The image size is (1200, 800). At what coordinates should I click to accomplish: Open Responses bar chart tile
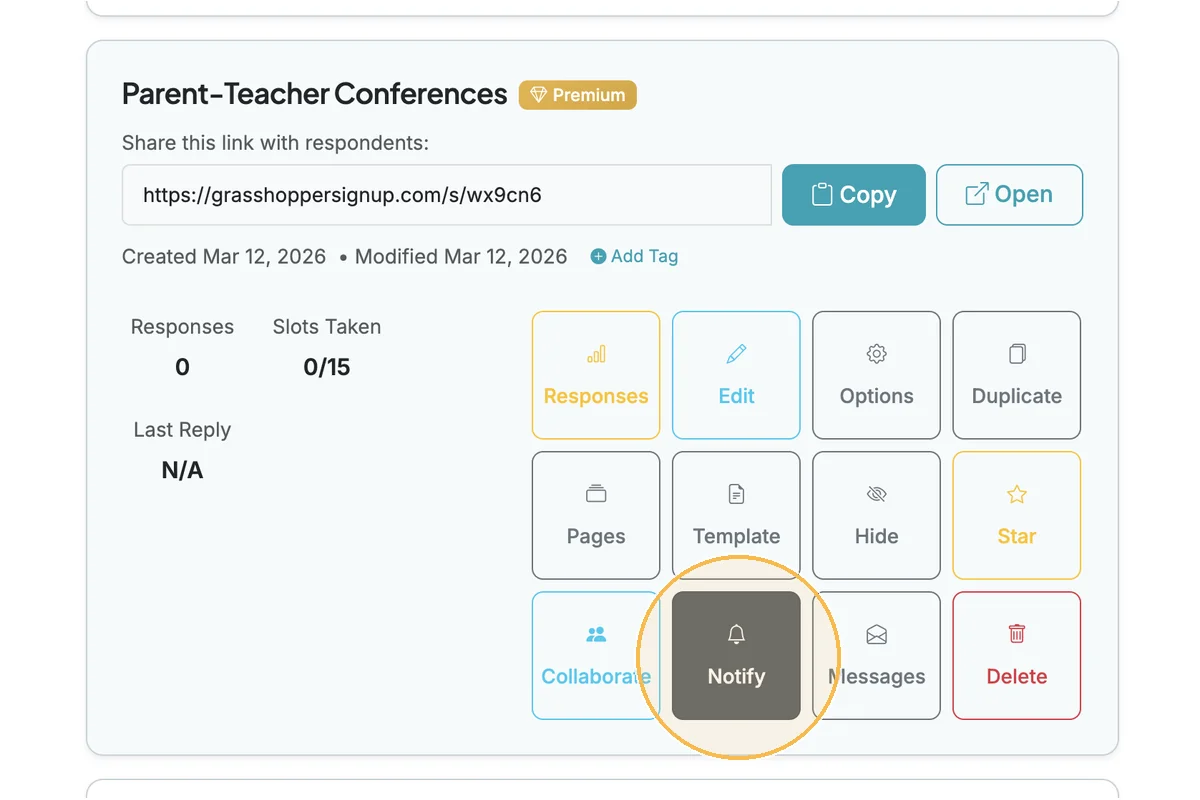click(x=596, y=375)
